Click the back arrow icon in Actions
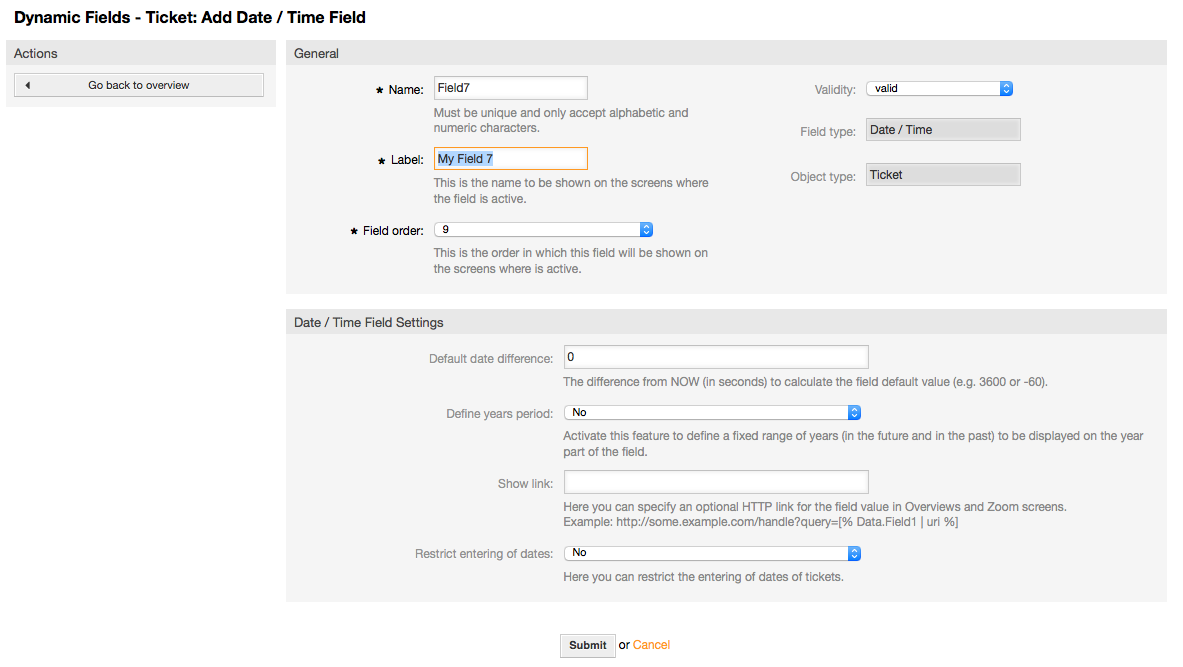 (x=27, y=86)
